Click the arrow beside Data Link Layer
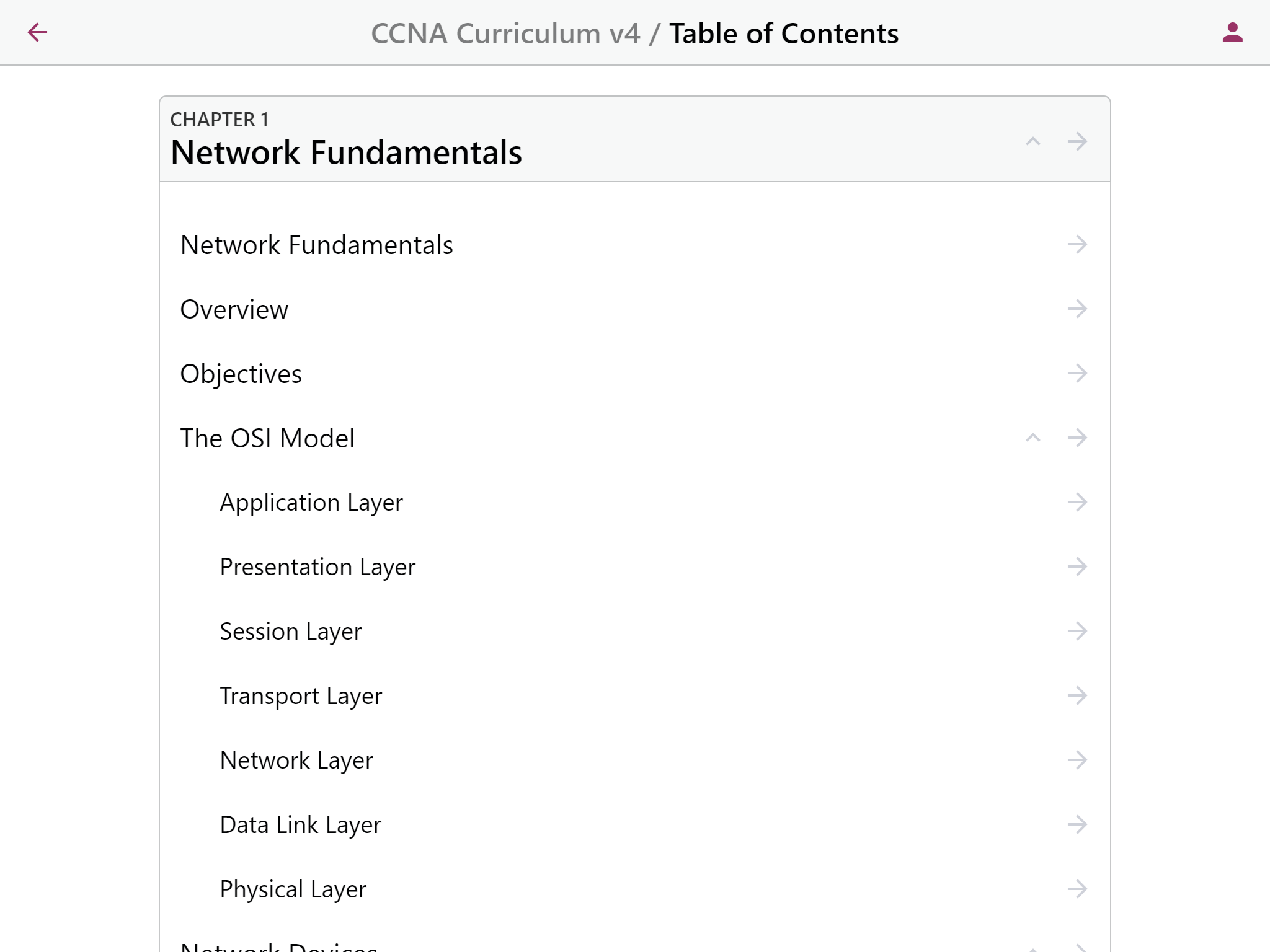This screenshot has width=1270, height=952. 1077,824
